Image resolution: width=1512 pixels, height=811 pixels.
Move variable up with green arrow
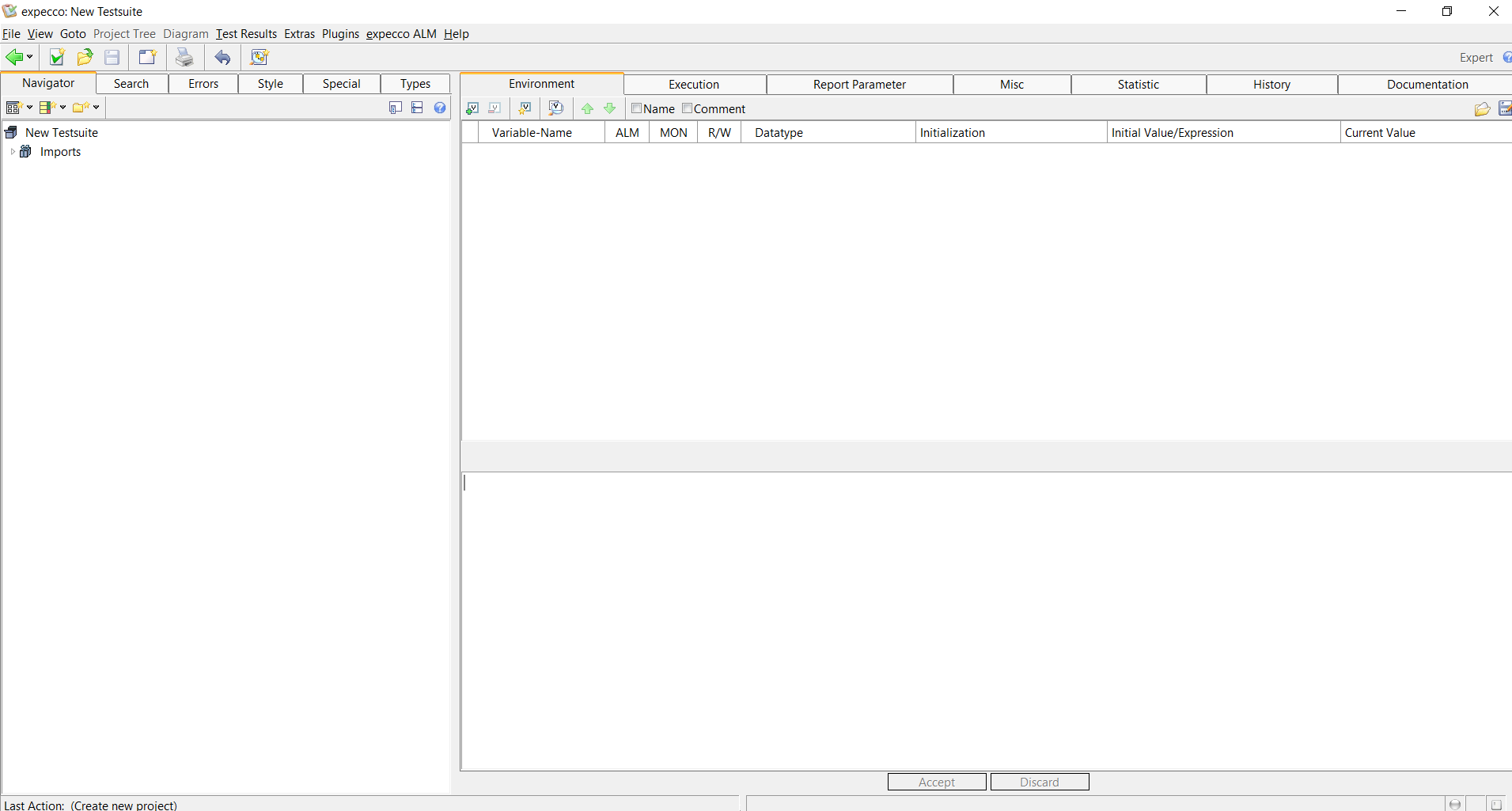click(x=587, y=108)
